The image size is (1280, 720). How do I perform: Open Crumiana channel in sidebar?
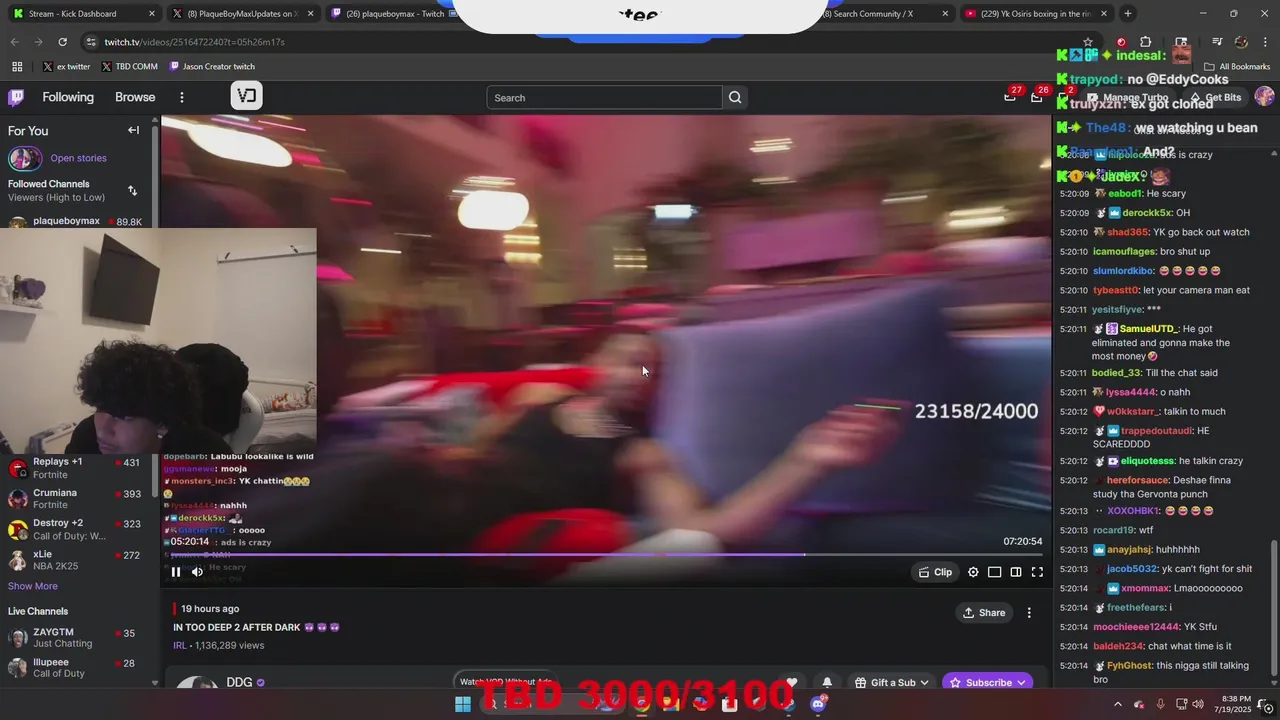click(x=75, y=499)
